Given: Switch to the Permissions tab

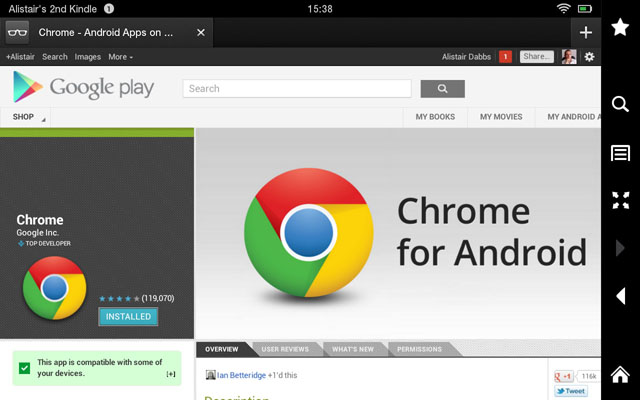Looking at the screenshot, I should tap(419, 349).
